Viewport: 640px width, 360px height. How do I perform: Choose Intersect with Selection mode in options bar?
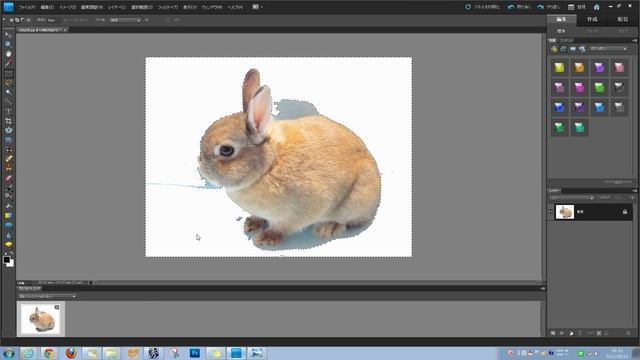point(28,20)
